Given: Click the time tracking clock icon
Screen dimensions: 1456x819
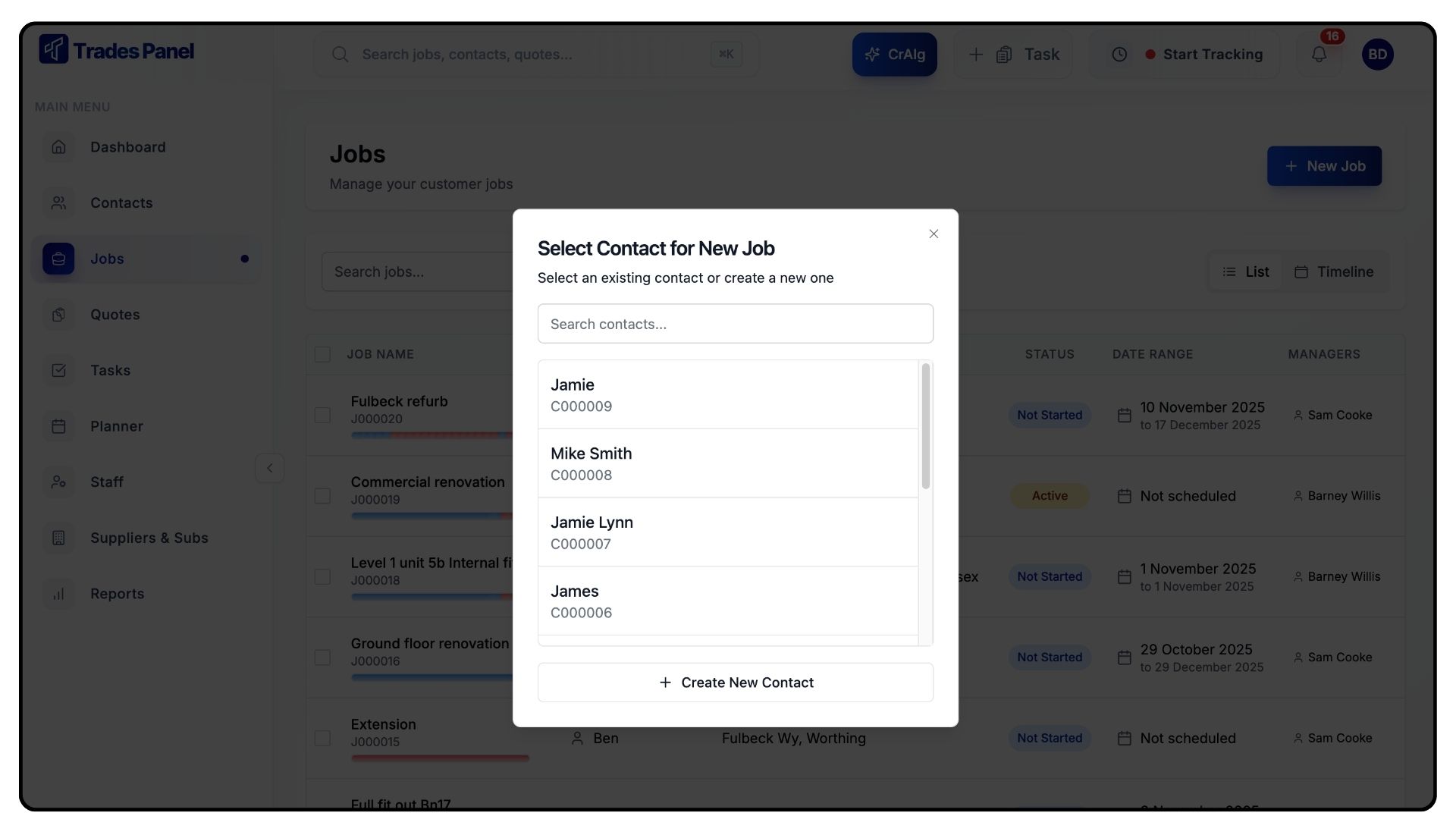Looking at the screenshot, I should pos(1119,55).
